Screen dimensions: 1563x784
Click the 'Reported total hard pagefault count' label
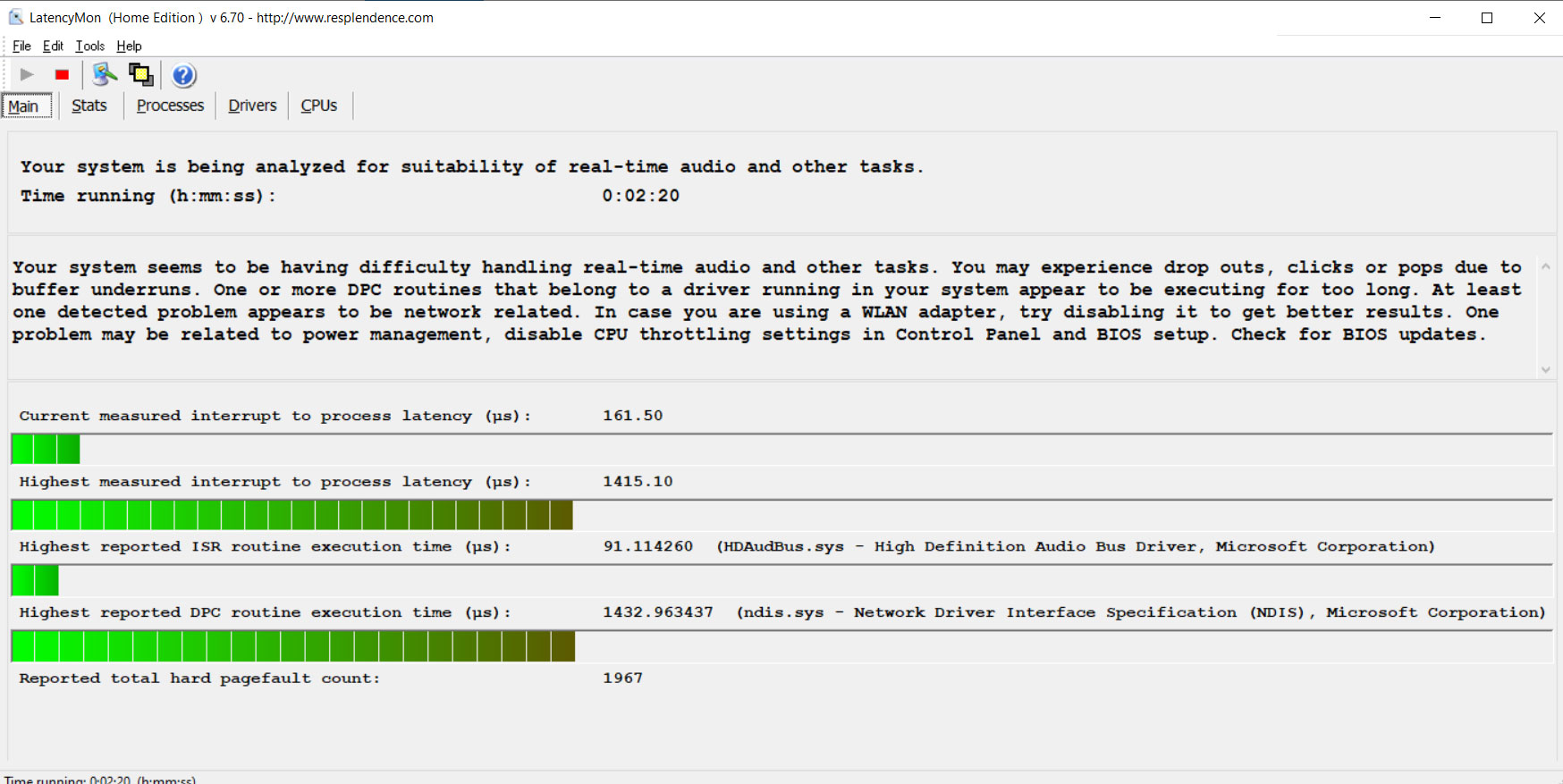(x=199, y=679)
